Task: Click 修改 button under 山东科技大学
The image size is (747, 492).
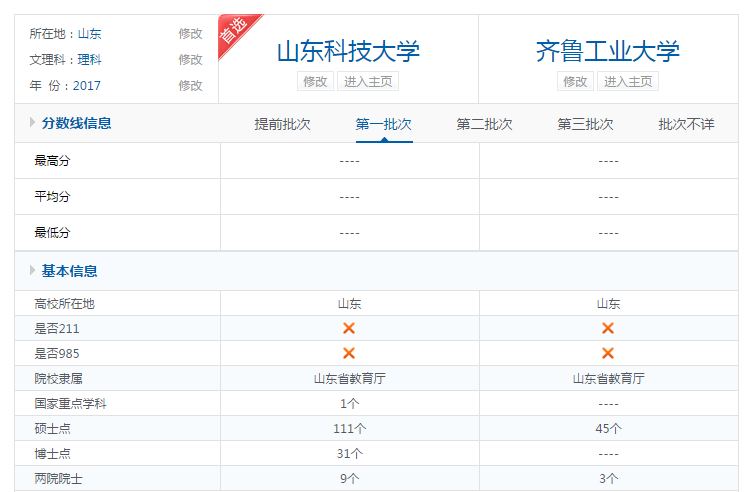Action: click(315, 81)
